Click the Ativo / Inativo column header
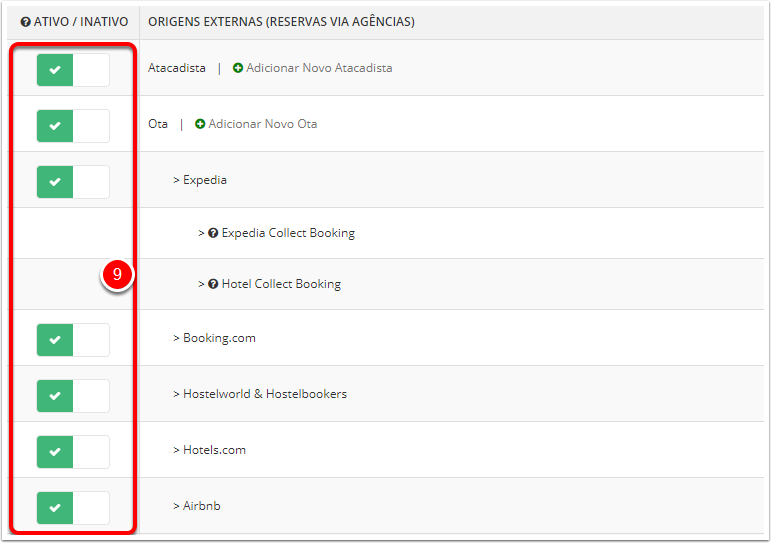This screenshot has height=543, width=771. [81, 22]
